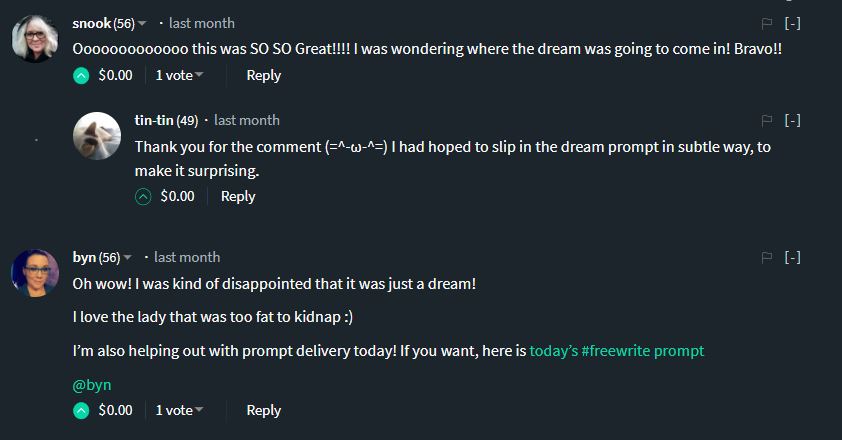Screen dimensions: 842x440
Task: Open the @byn mention link
Action: tap(92, 384)
